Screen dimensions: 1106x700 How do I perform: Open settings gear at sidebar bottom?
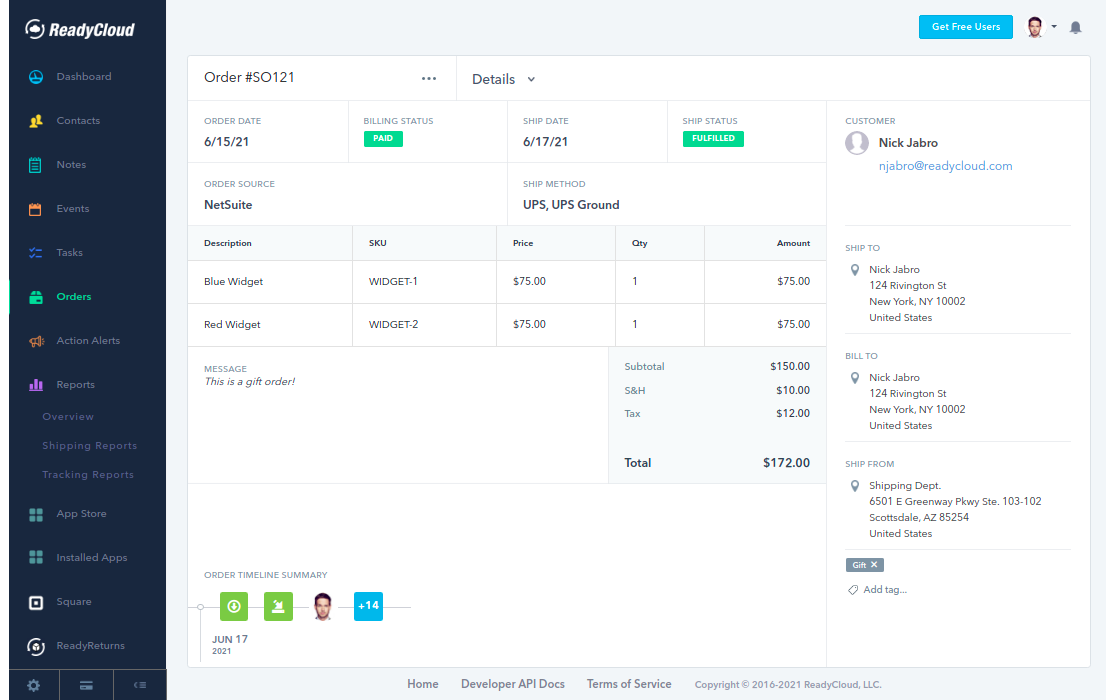pos(33,685)
